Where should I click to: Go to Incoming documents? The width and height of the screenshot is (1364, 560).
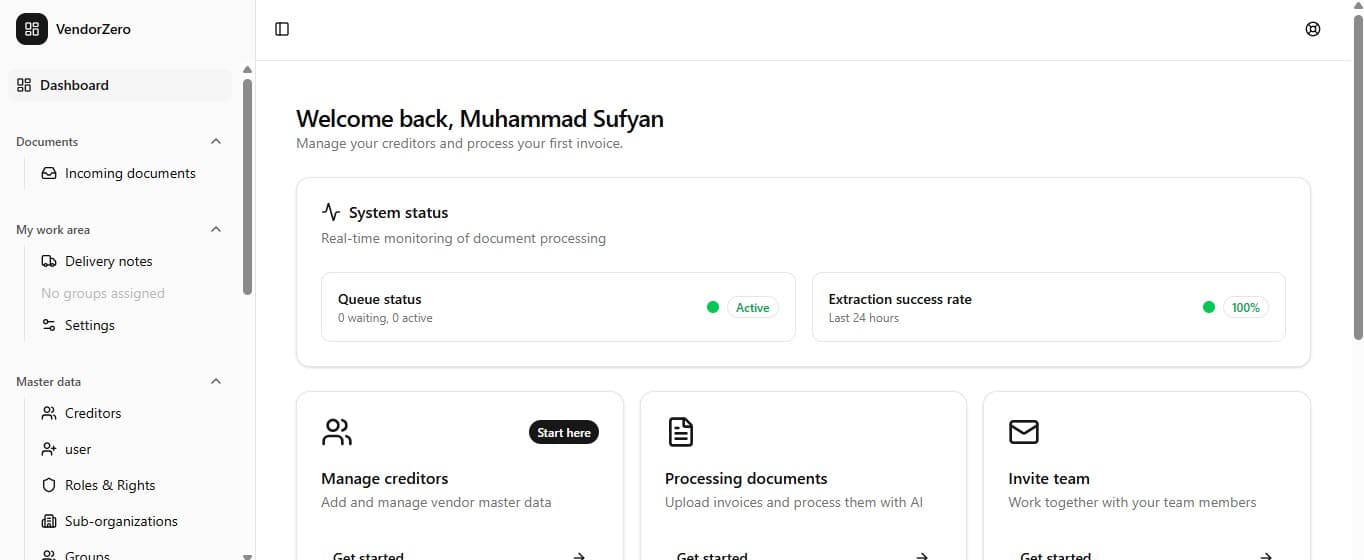pyautogui.click(x=130, y=173)
